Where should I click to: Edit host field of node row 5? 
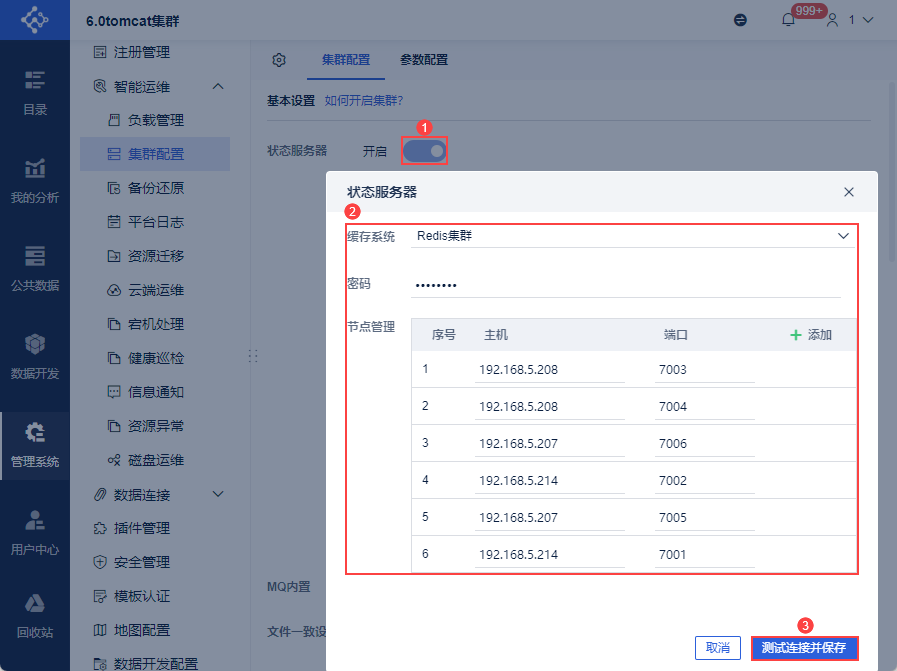(549, 518)
